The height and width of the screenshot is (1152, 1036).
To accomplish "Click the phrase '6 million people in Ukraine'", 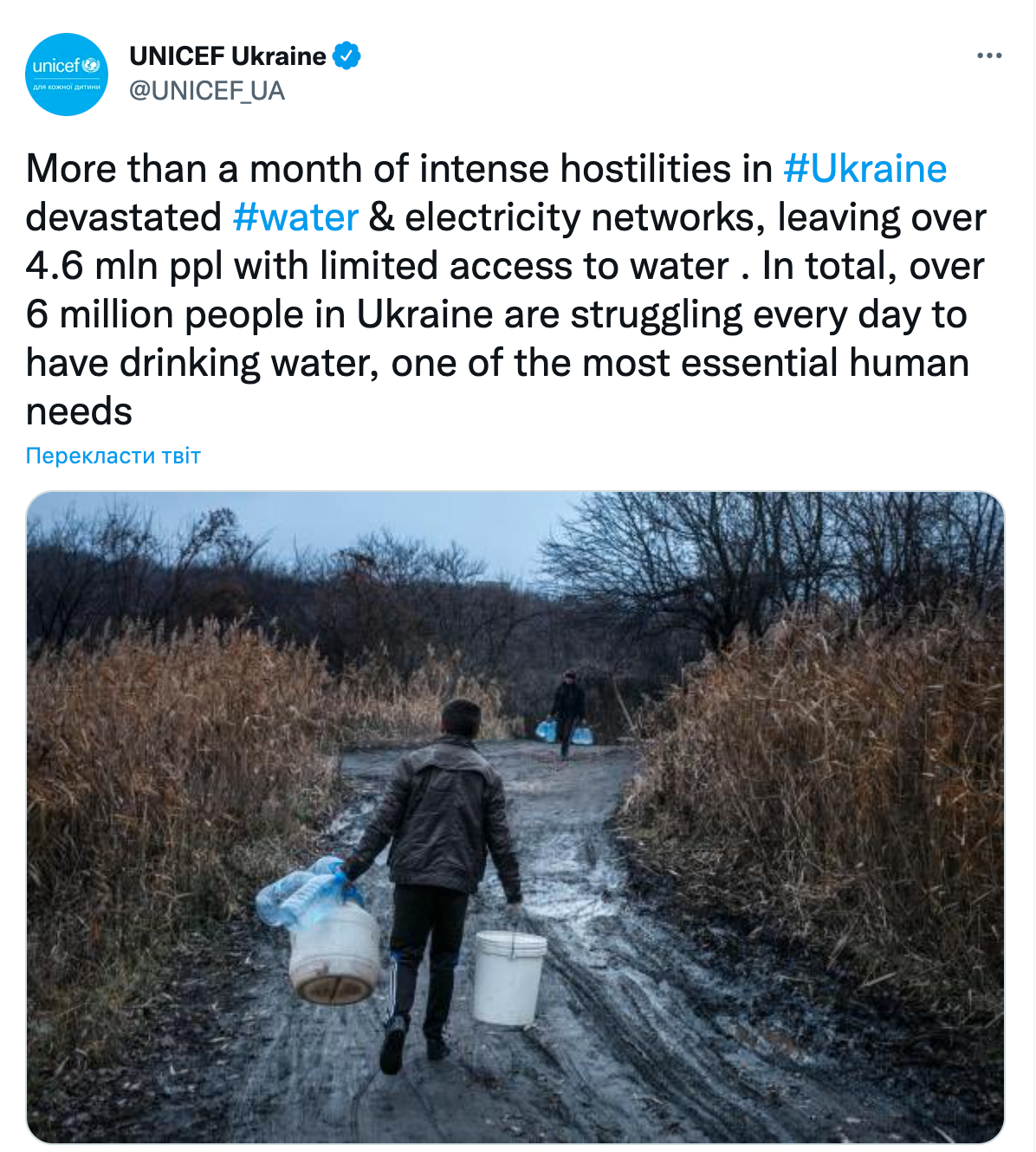I will tap(260, 314).
